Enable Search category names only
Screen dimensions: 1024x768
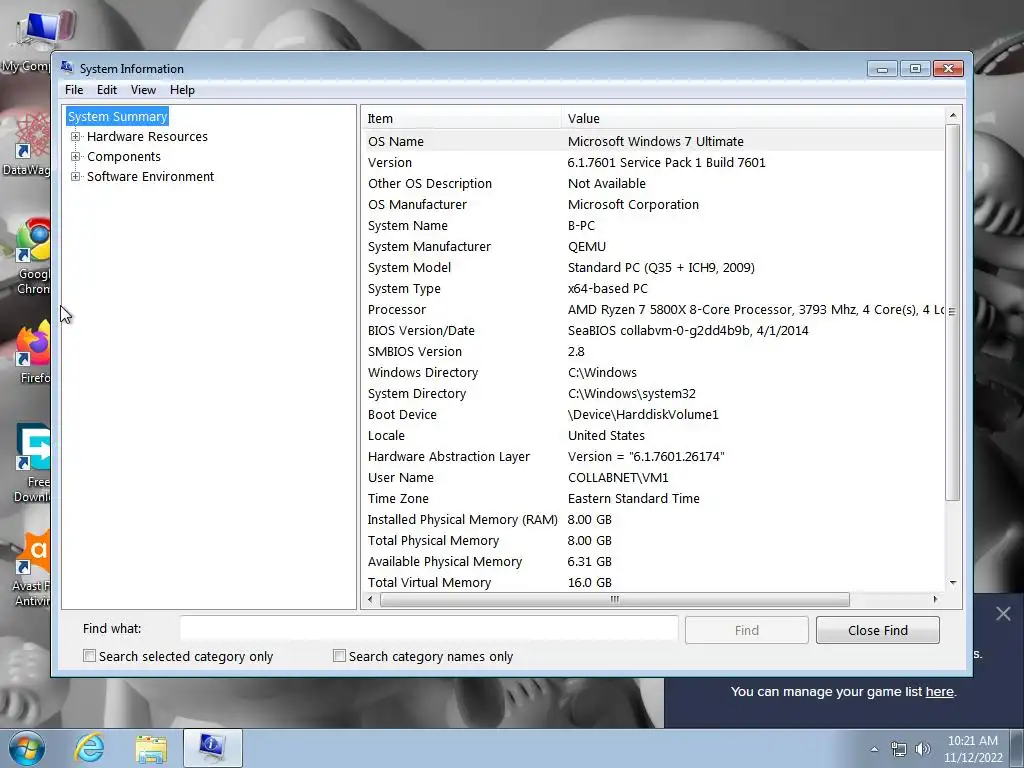339,656
